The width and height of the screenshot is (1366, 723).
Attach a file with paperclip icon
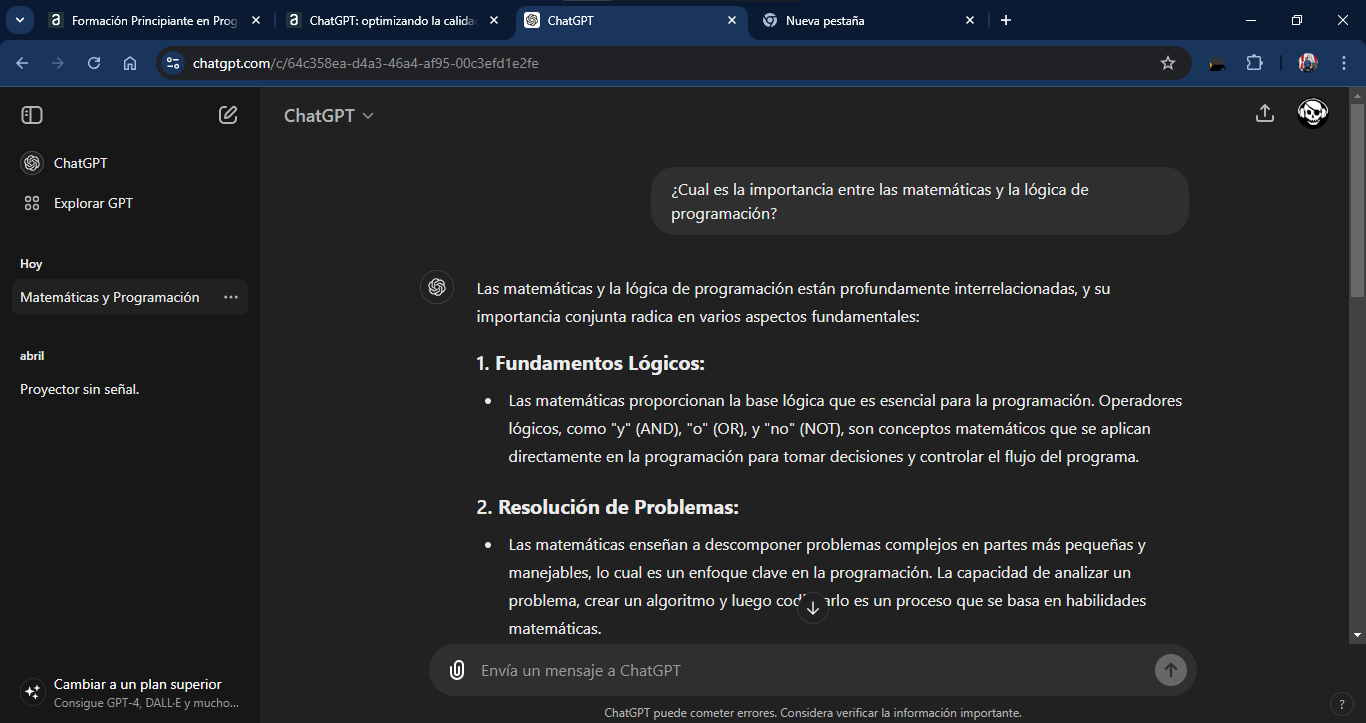pos(457,670)
